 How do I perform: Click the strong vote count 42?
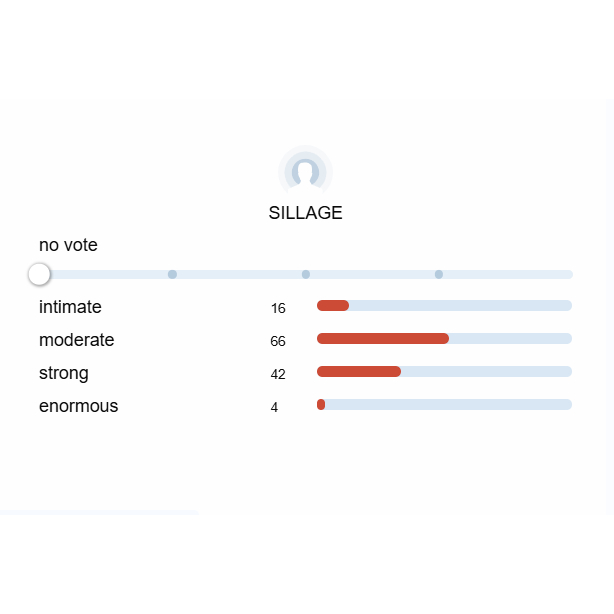(278, 374)
